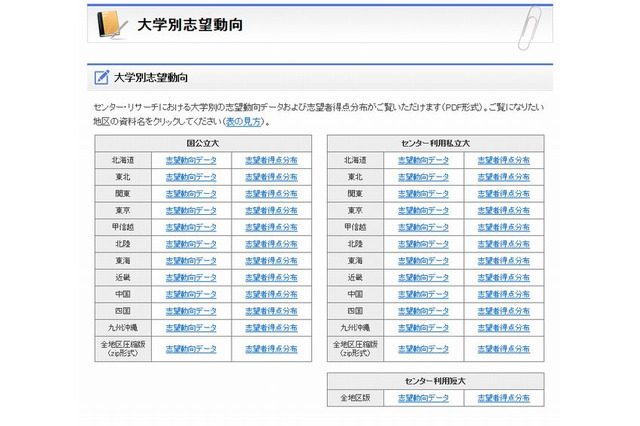Open 国公立大 東京 志望動向データ link
The height and width of the screenshot is (426, 640).
coord(191,211)
